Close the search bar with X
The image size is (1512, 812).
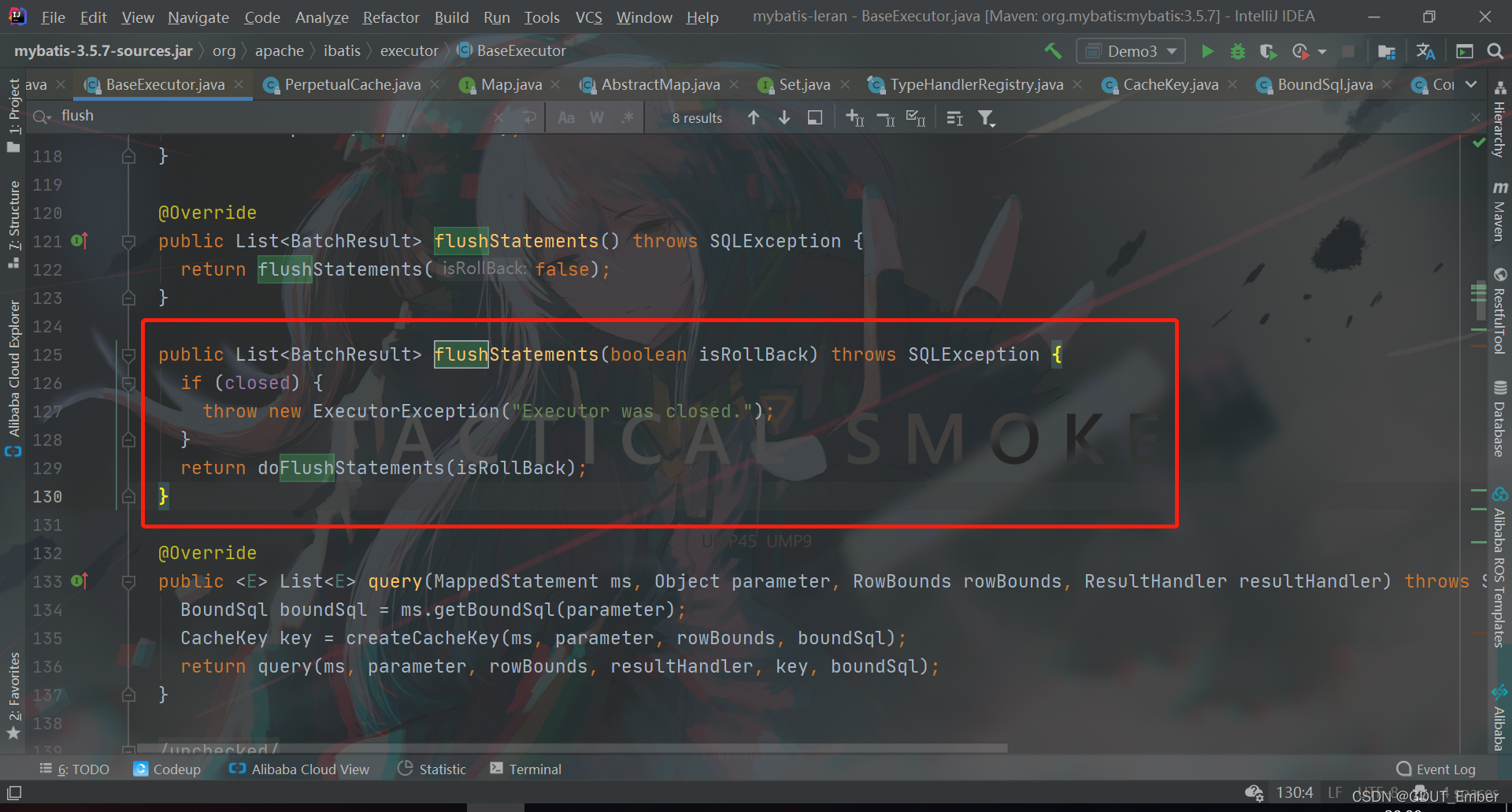1475,117
